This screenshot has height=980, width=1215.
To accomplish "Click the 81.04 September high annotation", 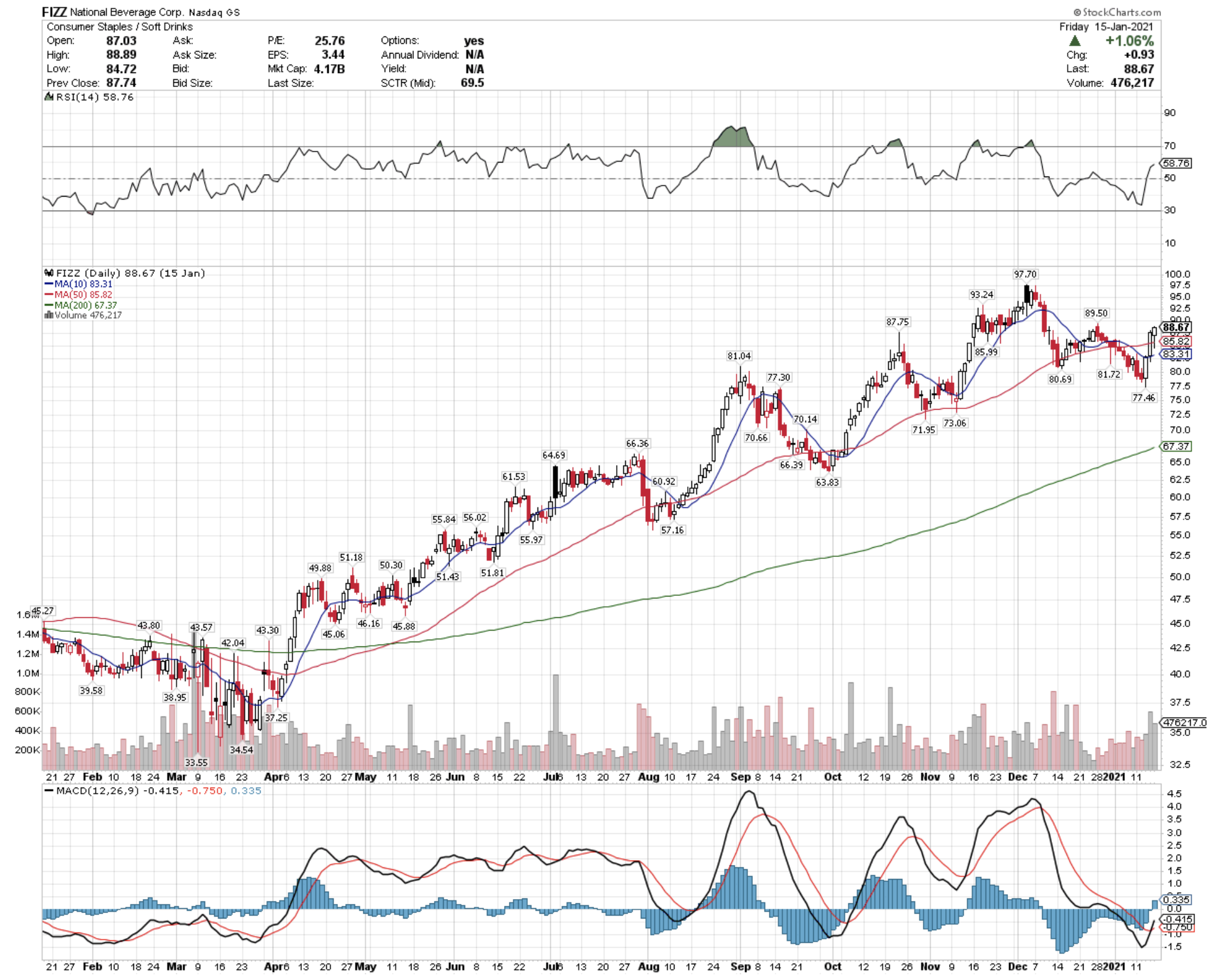I will [x=739, y=356].
